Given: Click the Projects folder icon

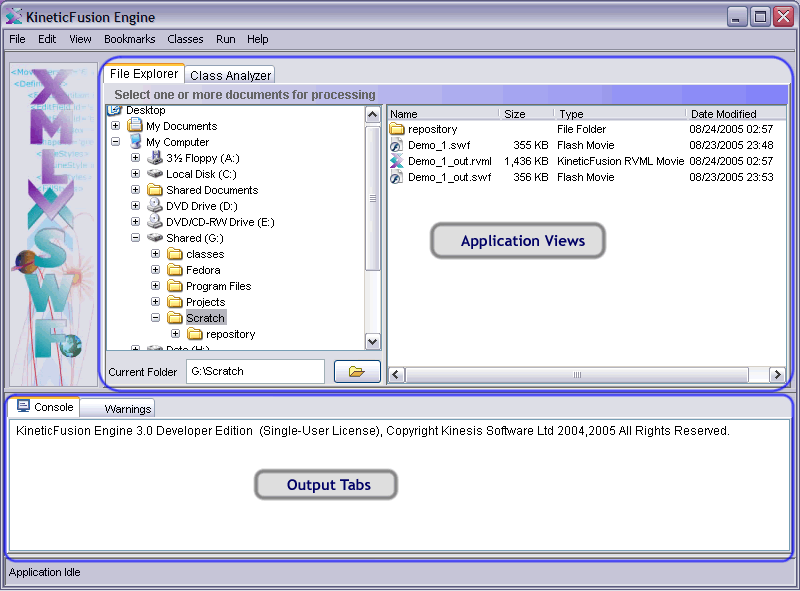Looking at the screenshot, I should point(175,302).
